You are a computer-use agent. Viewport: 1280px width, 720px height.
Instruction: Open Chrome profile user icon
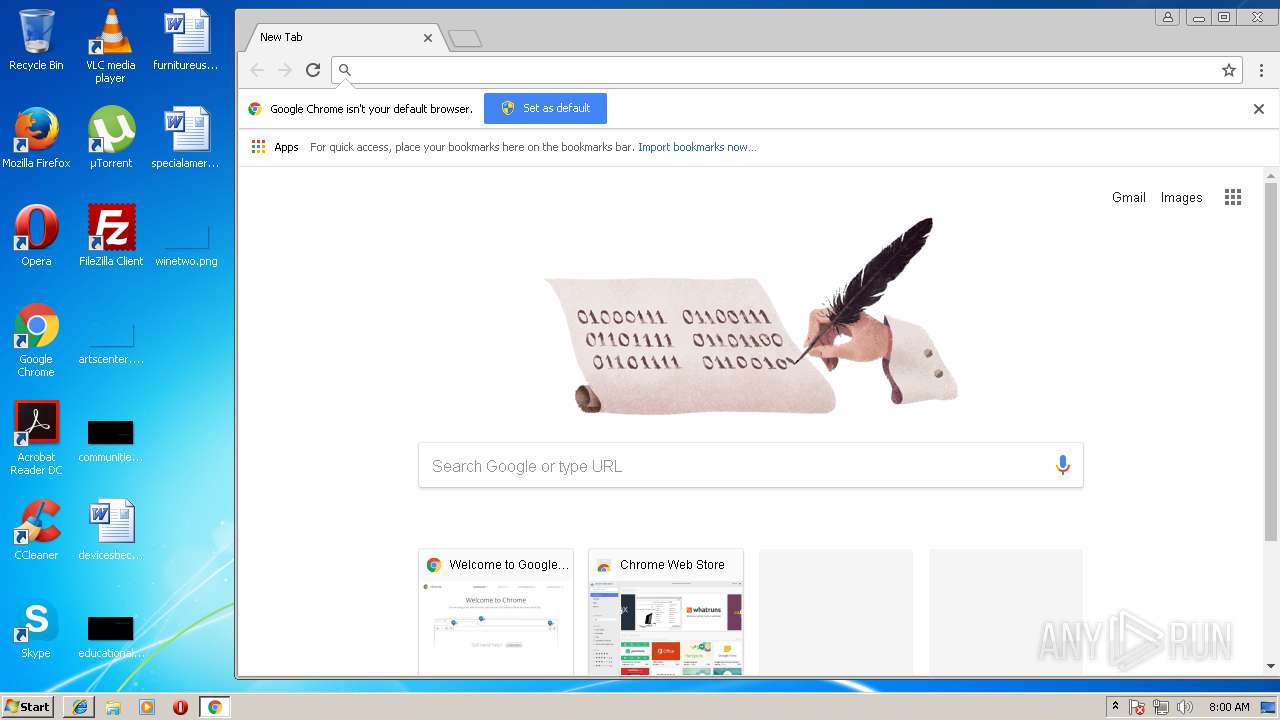coord(1167,17)
